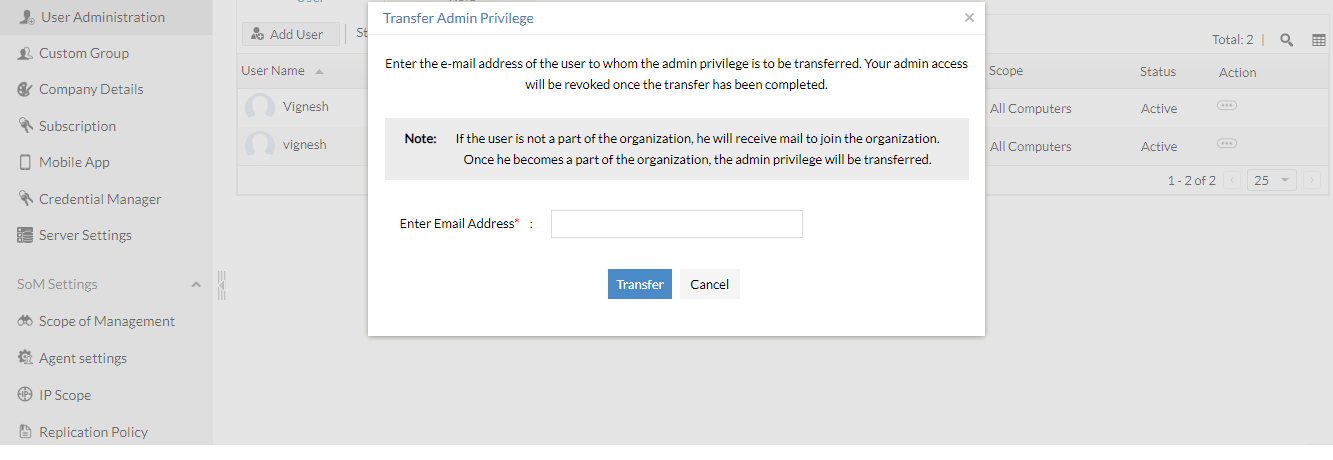Click the Server Settings icon

click(25, 235)
